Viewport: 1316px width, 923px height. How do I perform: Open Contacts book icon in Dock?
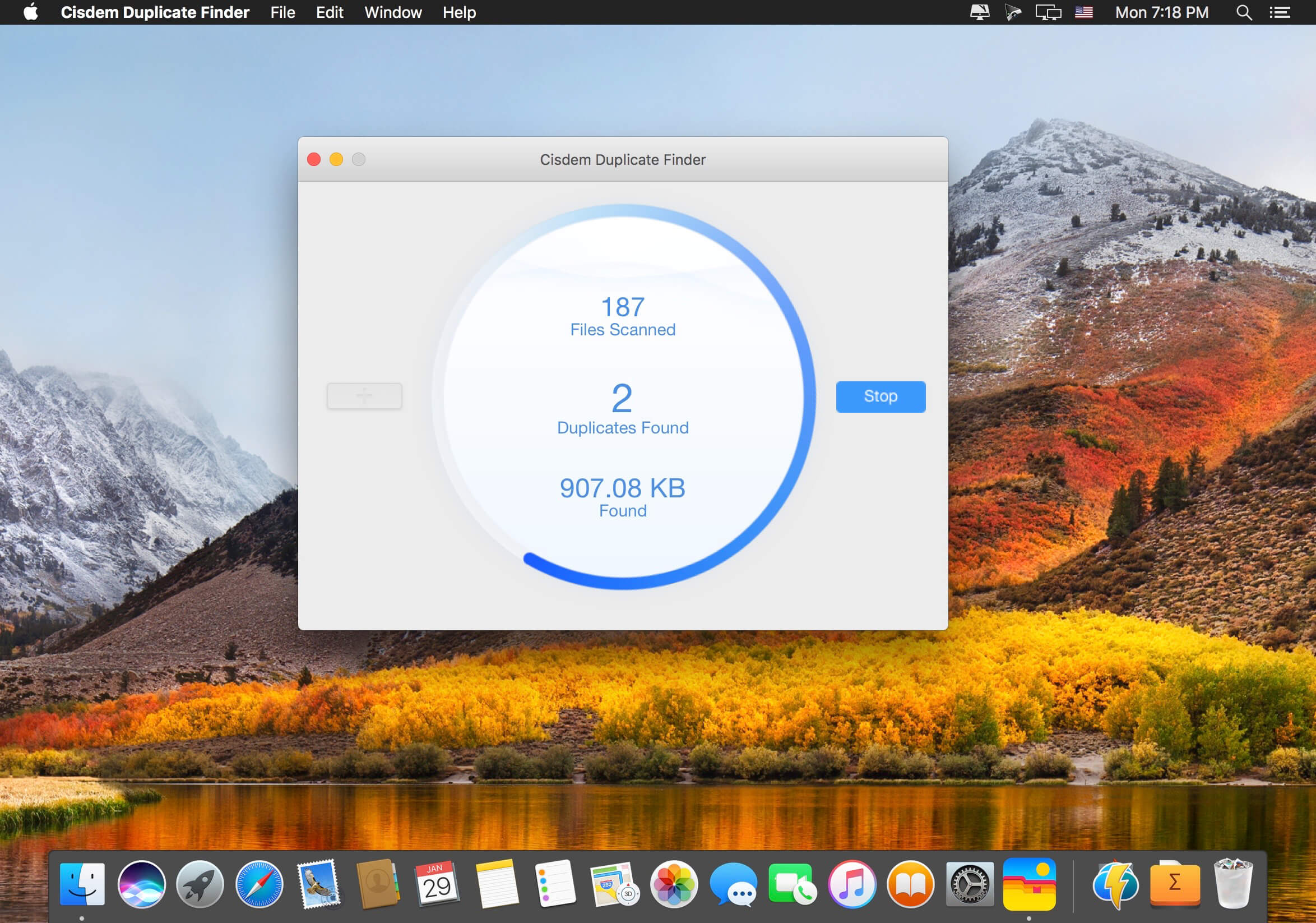tap(378, 885)
